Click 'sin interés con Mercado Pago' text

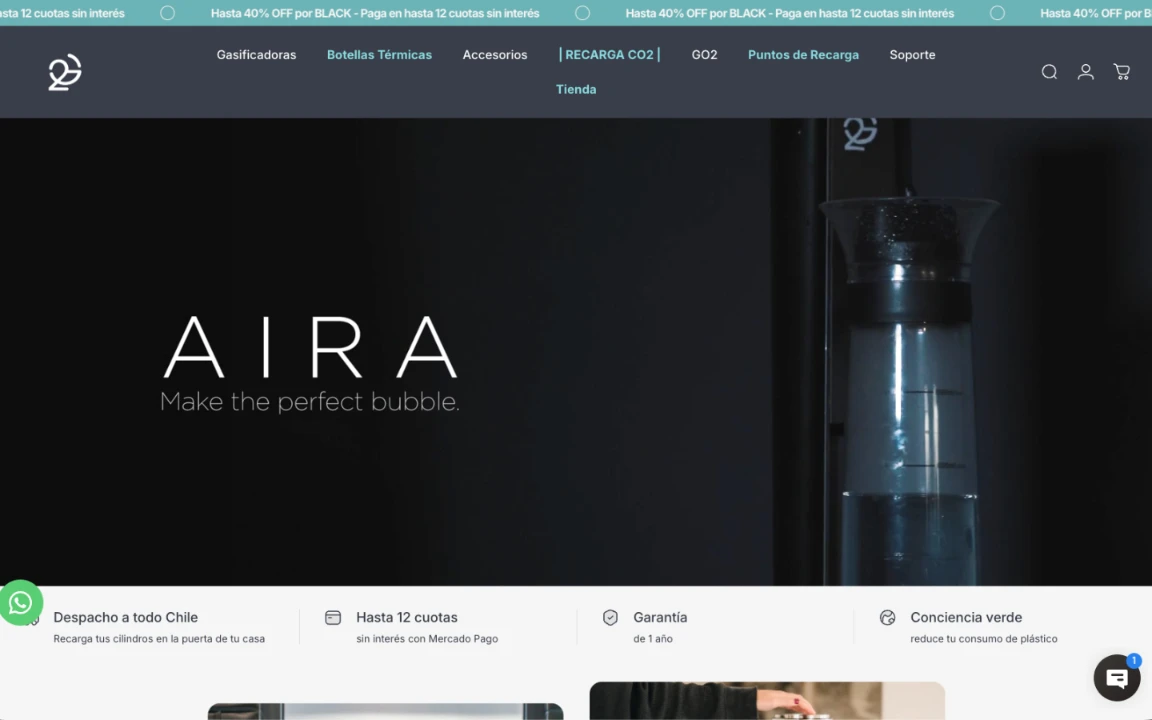[x=427, y=639]
